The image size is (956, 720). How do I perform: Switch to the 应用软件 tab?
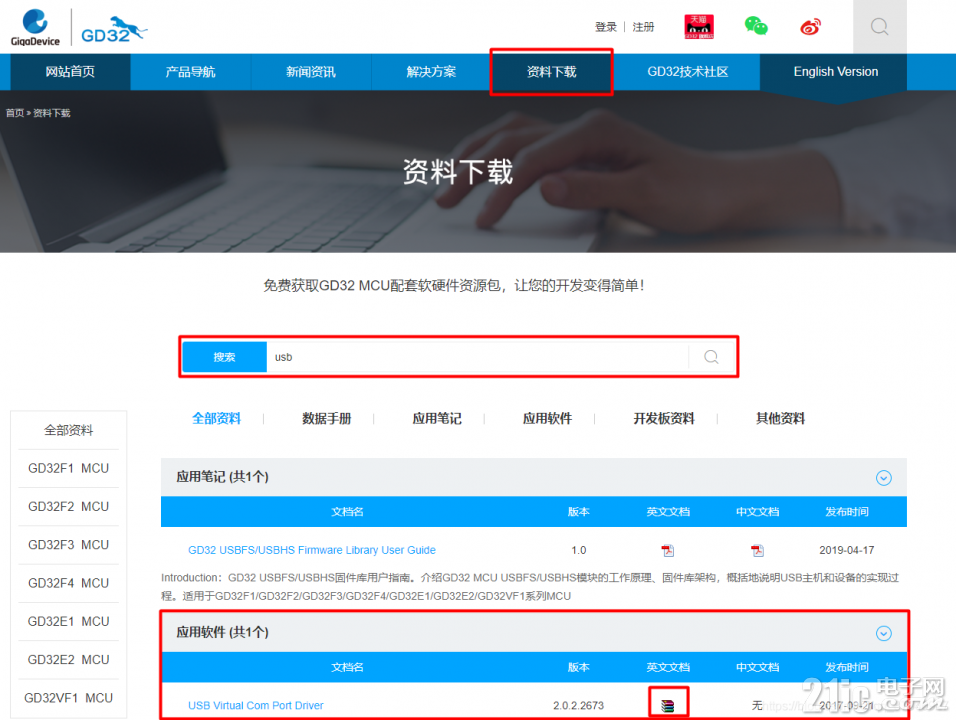(x=548, y=418)
